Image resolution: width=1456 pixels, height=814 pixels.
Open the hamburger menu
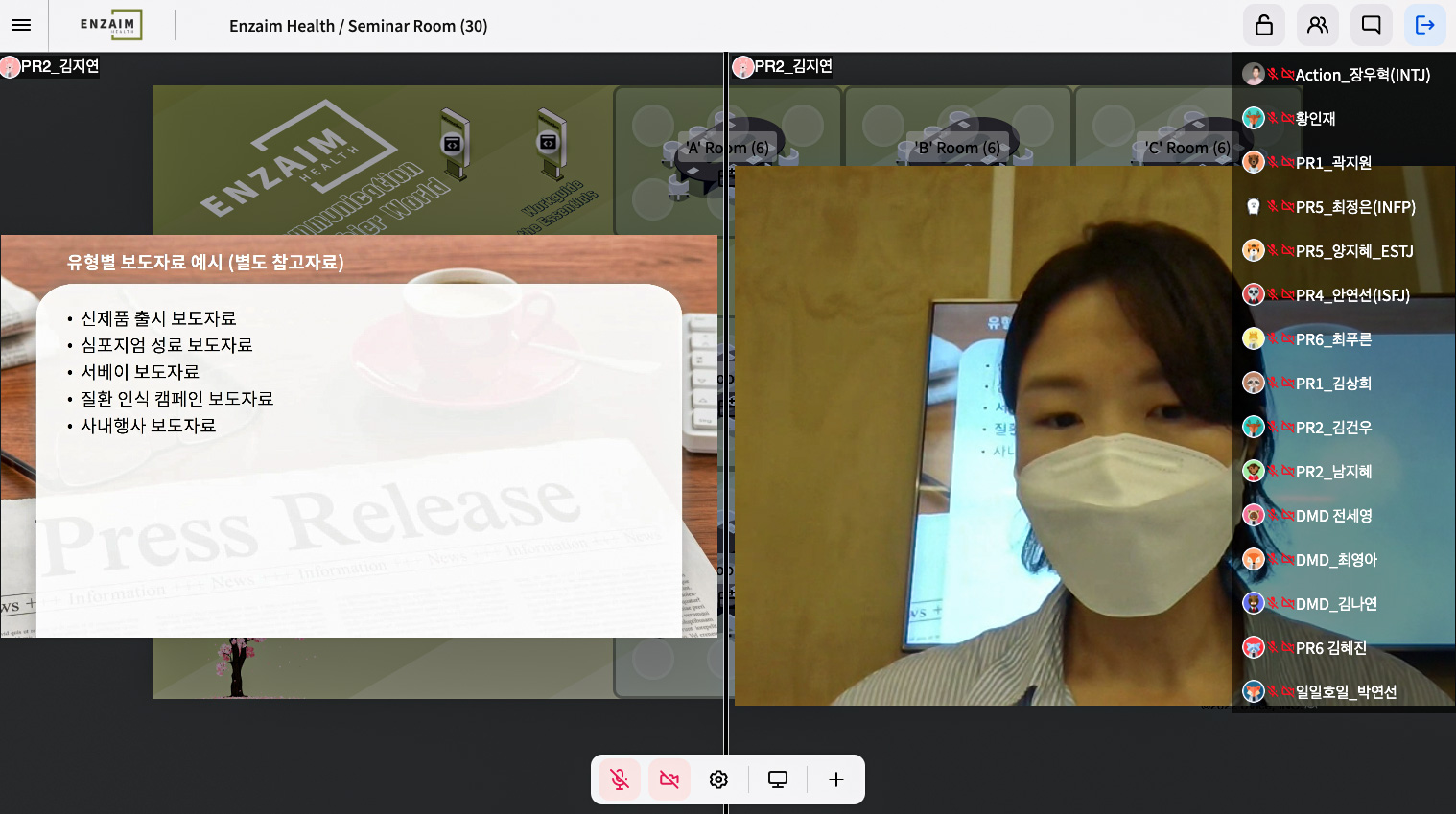[21, 26]
